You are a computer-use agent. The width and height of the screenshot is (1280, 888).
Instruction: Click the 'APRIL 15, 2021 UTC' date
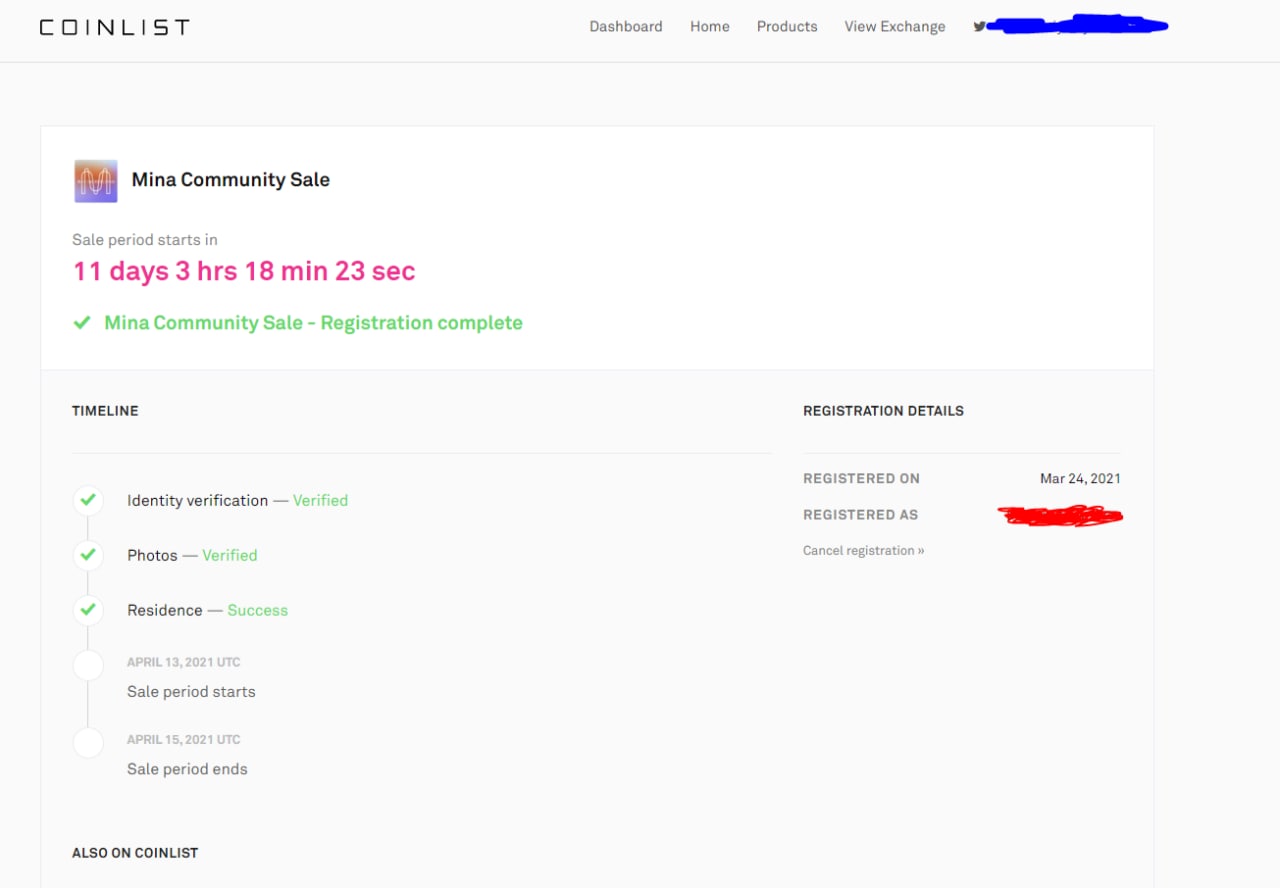click(184, 740)
